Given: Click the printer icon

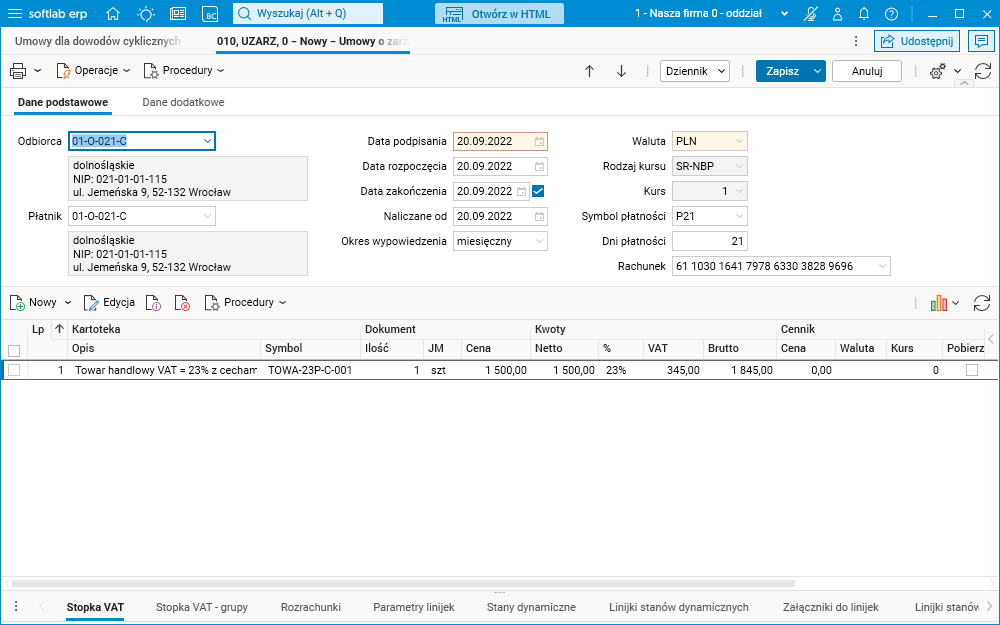Looking at the screenshot, I should pyautogui.click(x=18, y=71).
